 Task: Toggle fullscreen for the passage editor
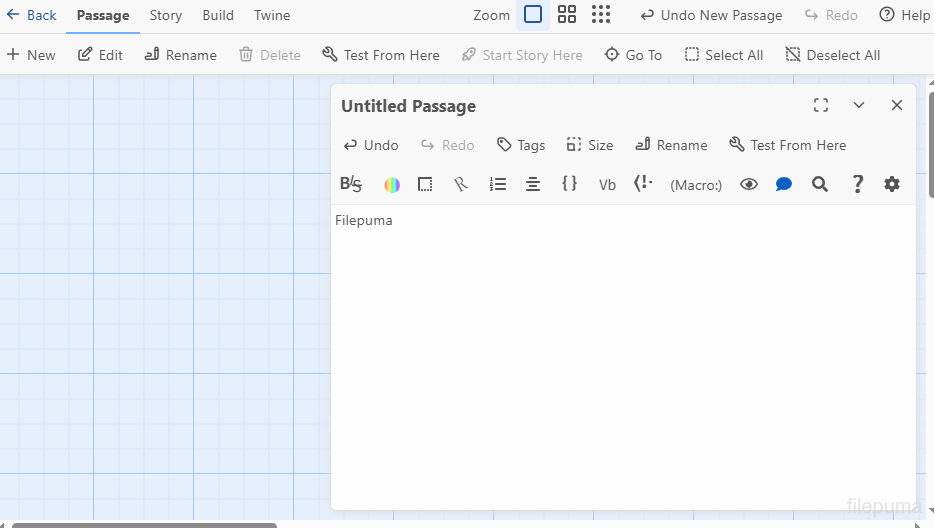pyautogui.click(x=821, y=106)
